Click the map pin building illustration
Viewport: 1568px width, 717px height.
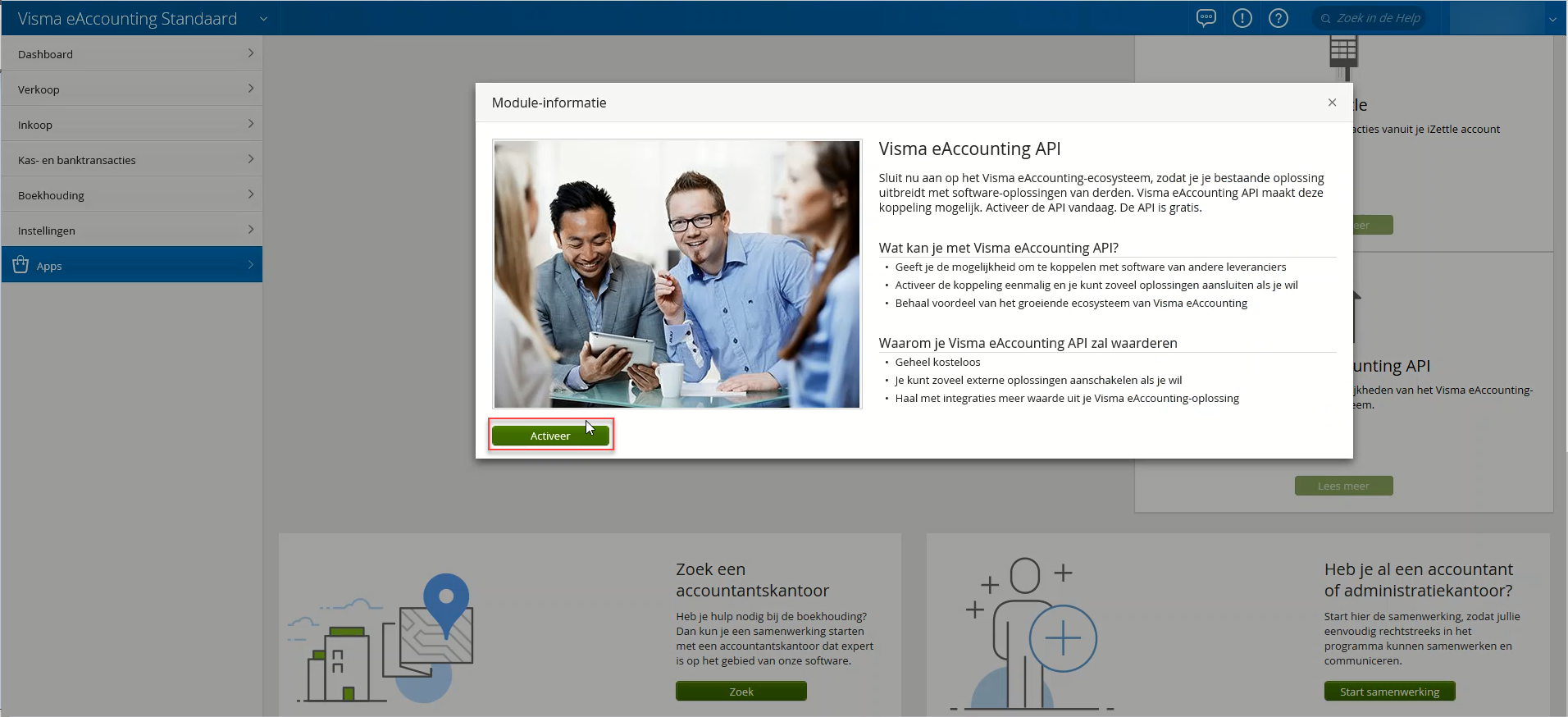(x=380, y=638)
